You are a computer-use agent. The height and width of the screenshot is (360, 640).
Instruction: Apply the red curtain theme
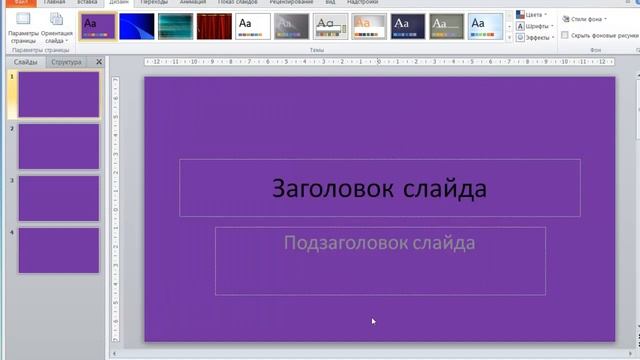[x=214, y=26]
